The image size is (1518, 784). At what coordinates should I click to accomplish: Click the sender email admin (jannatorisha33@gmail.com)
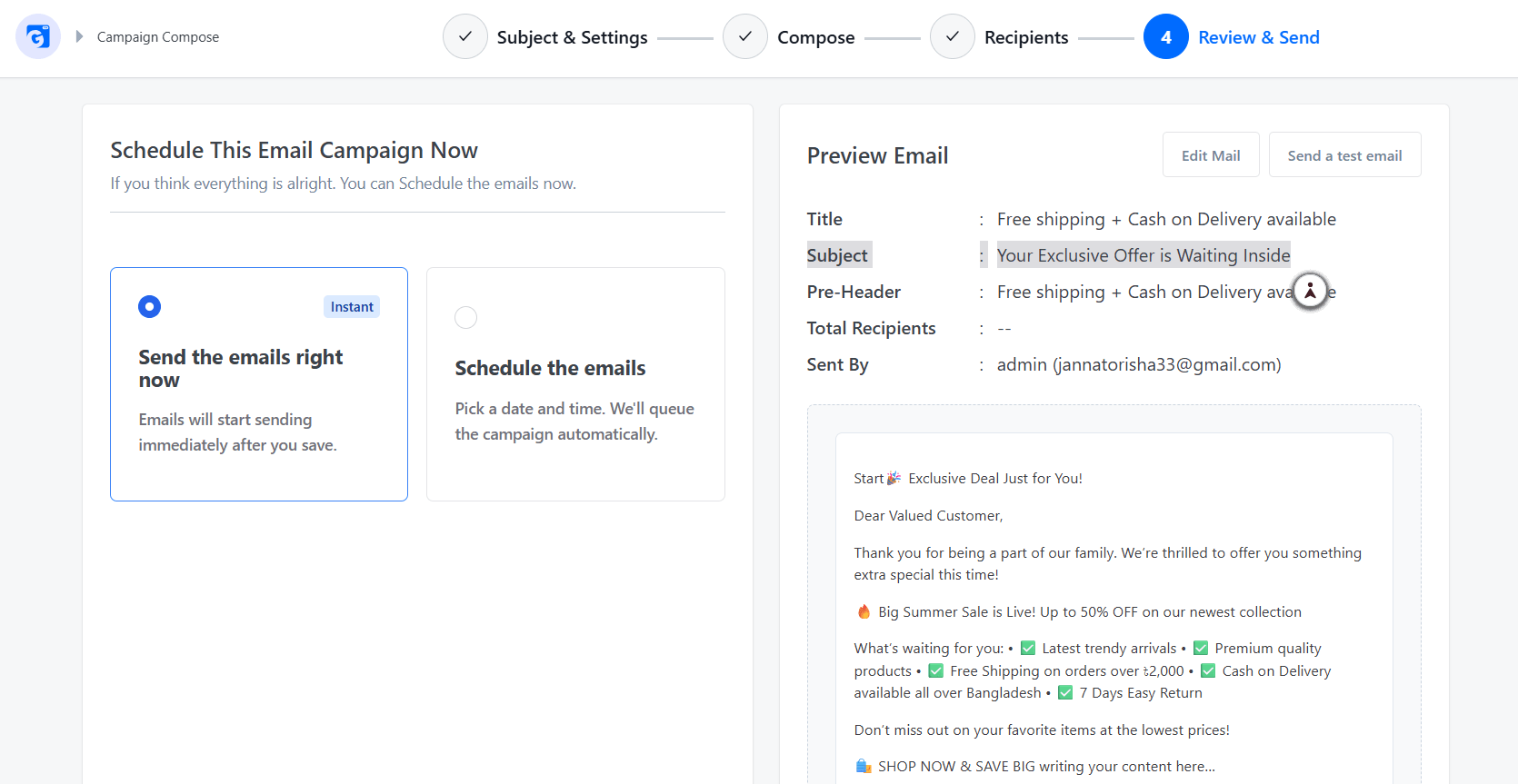[1139, 364]
